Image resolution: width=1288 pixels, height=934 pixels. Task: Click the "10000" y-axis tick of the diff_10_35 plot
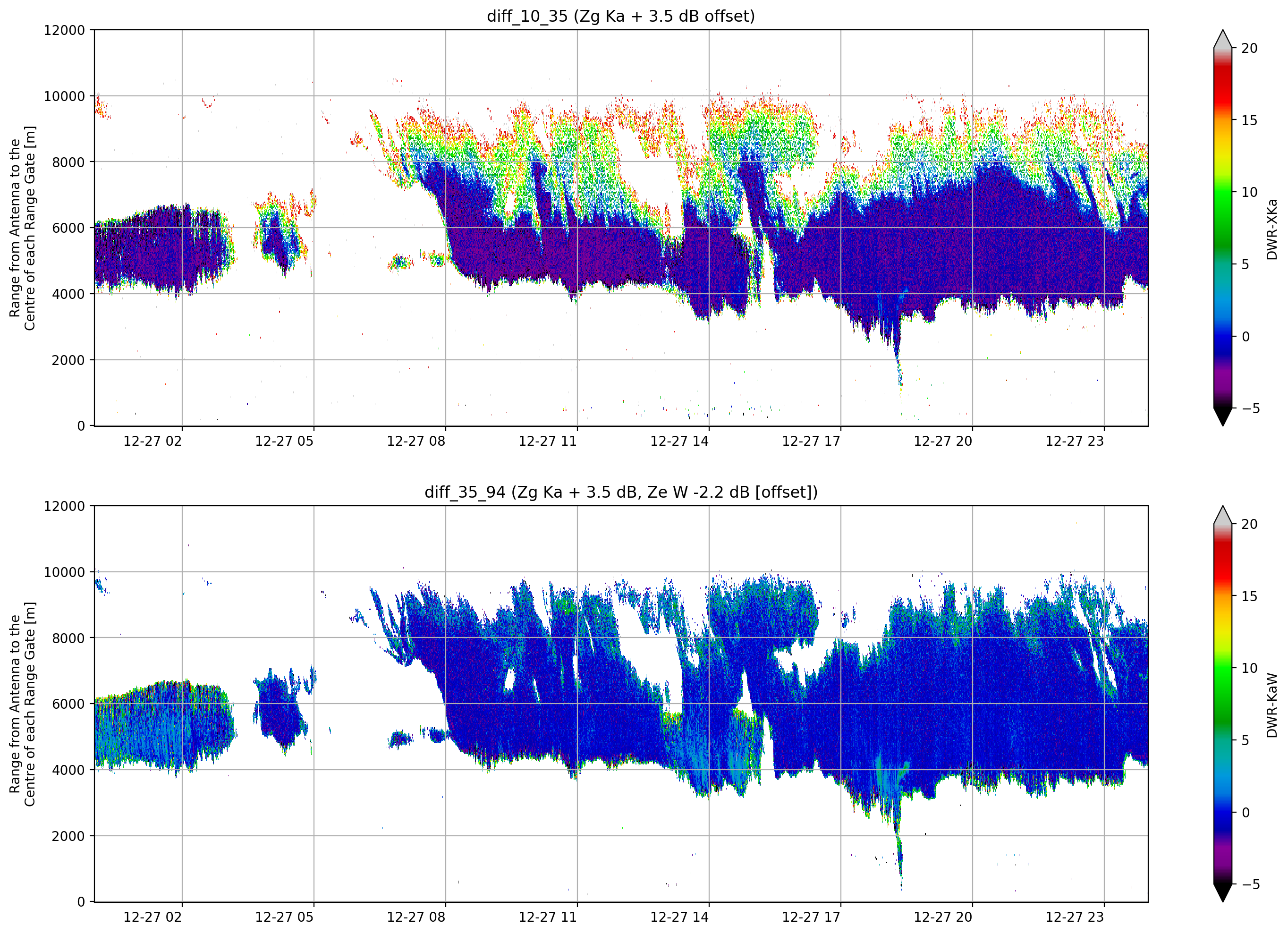[x=64, y=96]
